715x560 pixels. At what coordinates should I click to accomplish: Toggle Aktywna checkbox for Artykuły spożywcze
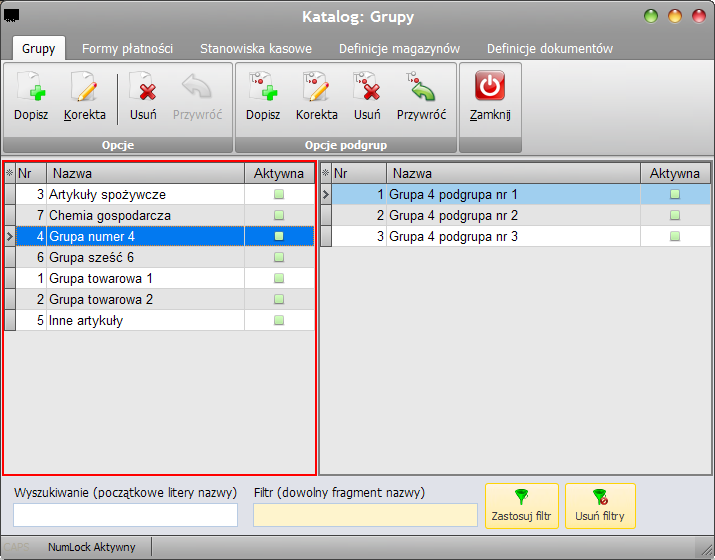279,194
